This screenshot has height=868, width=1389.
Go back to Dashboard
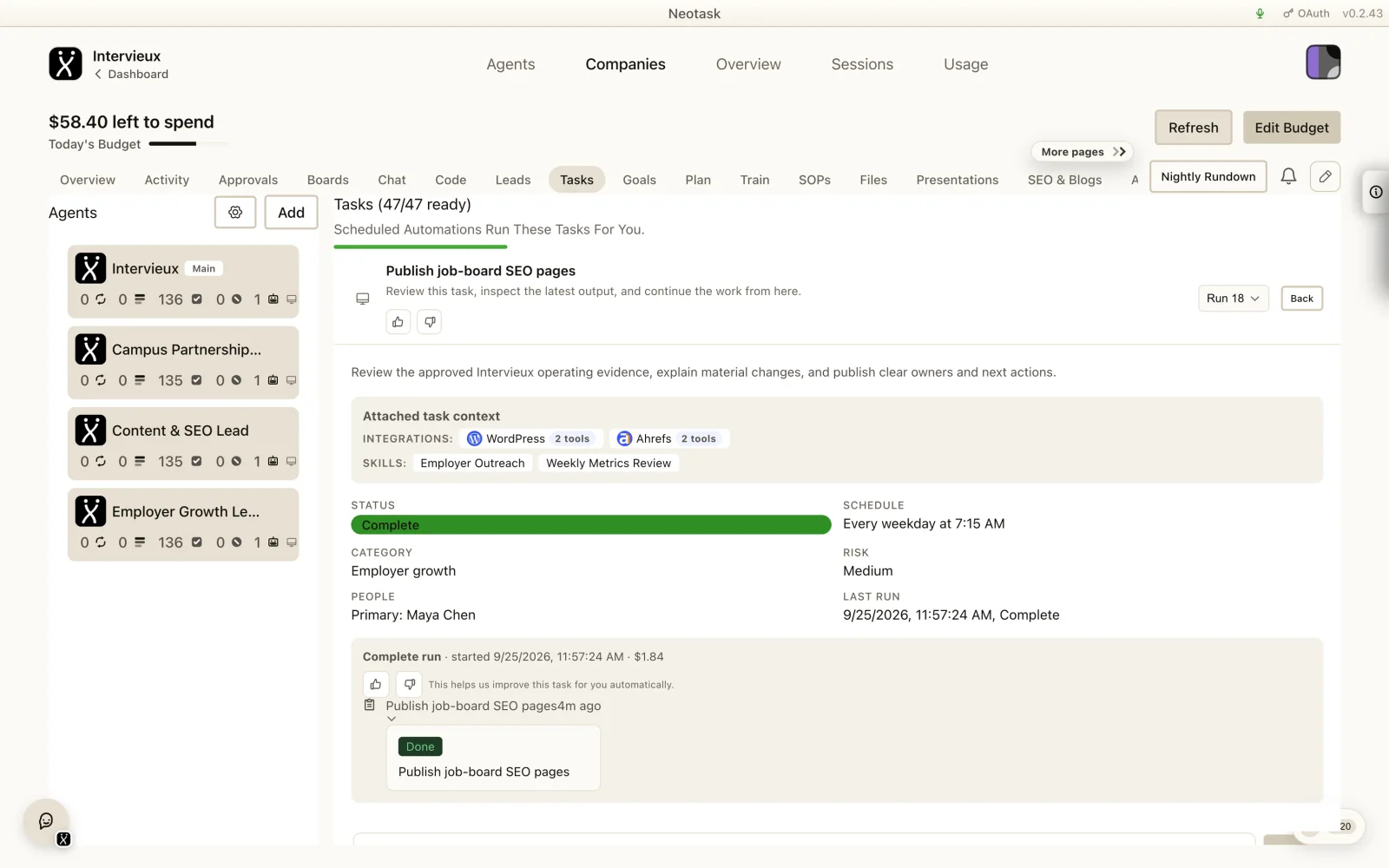(131, 75)
